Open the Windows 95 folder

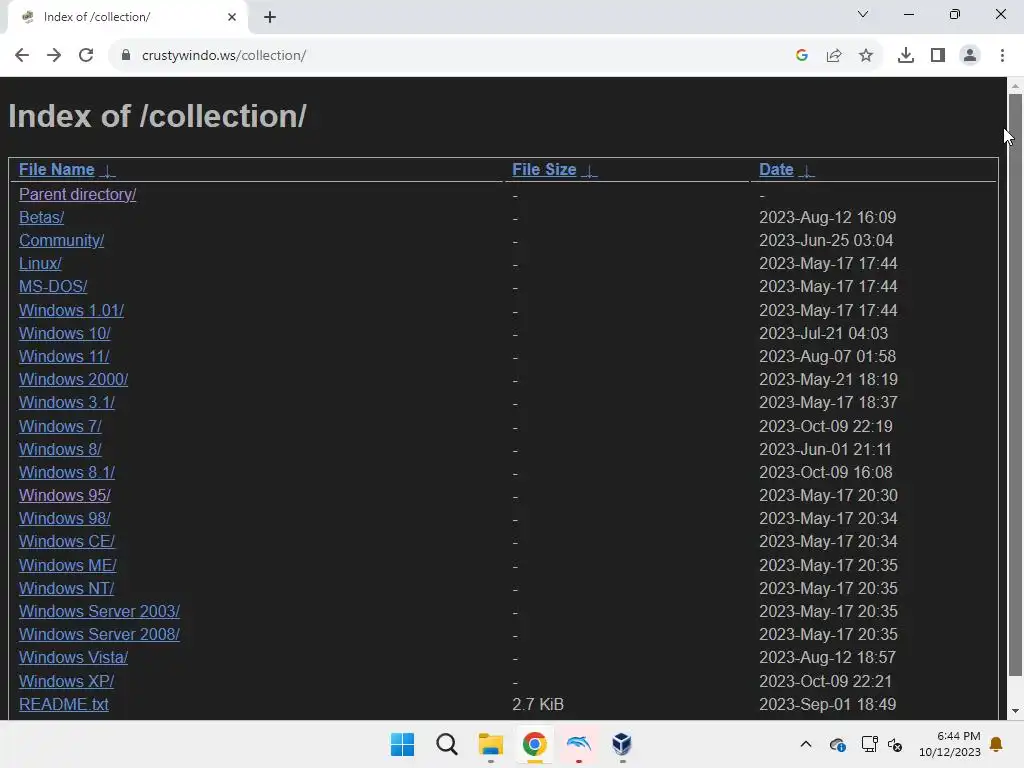(65, 496)
